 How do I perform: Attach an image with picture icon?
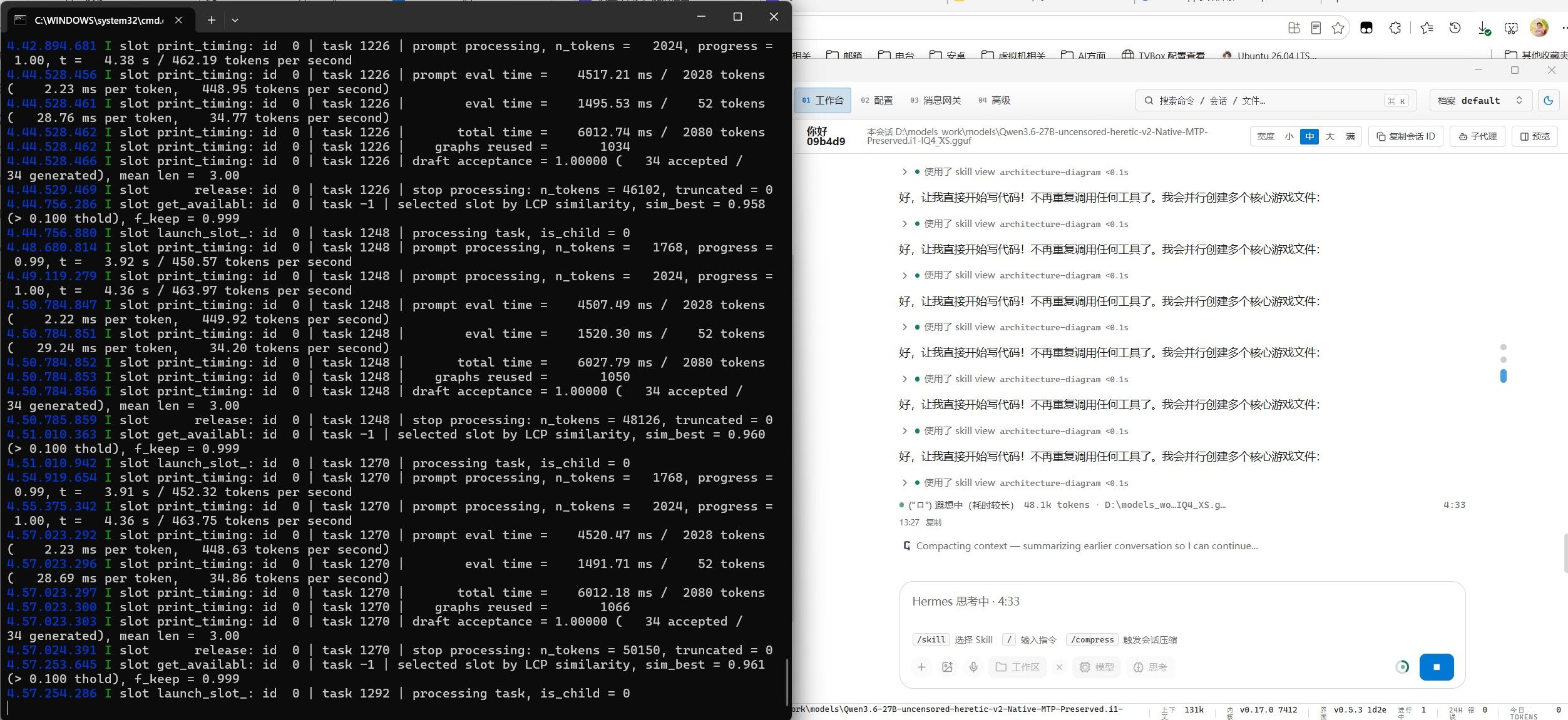tap(947, 667)
